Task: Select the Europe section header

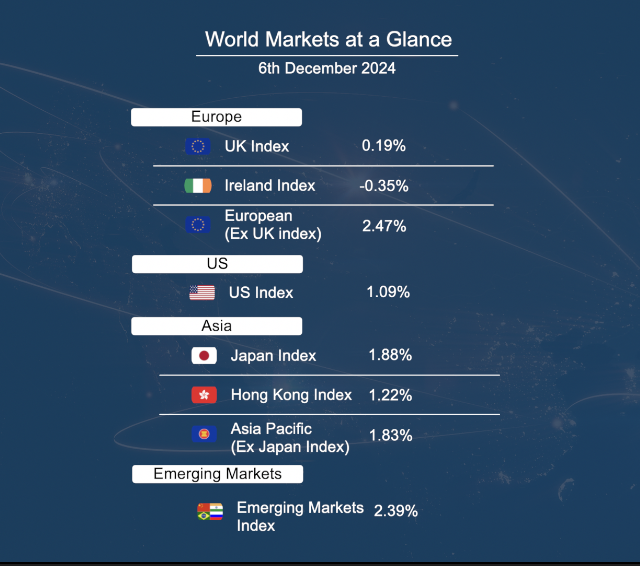Action: pyautogui.click(x=216, y=117)
